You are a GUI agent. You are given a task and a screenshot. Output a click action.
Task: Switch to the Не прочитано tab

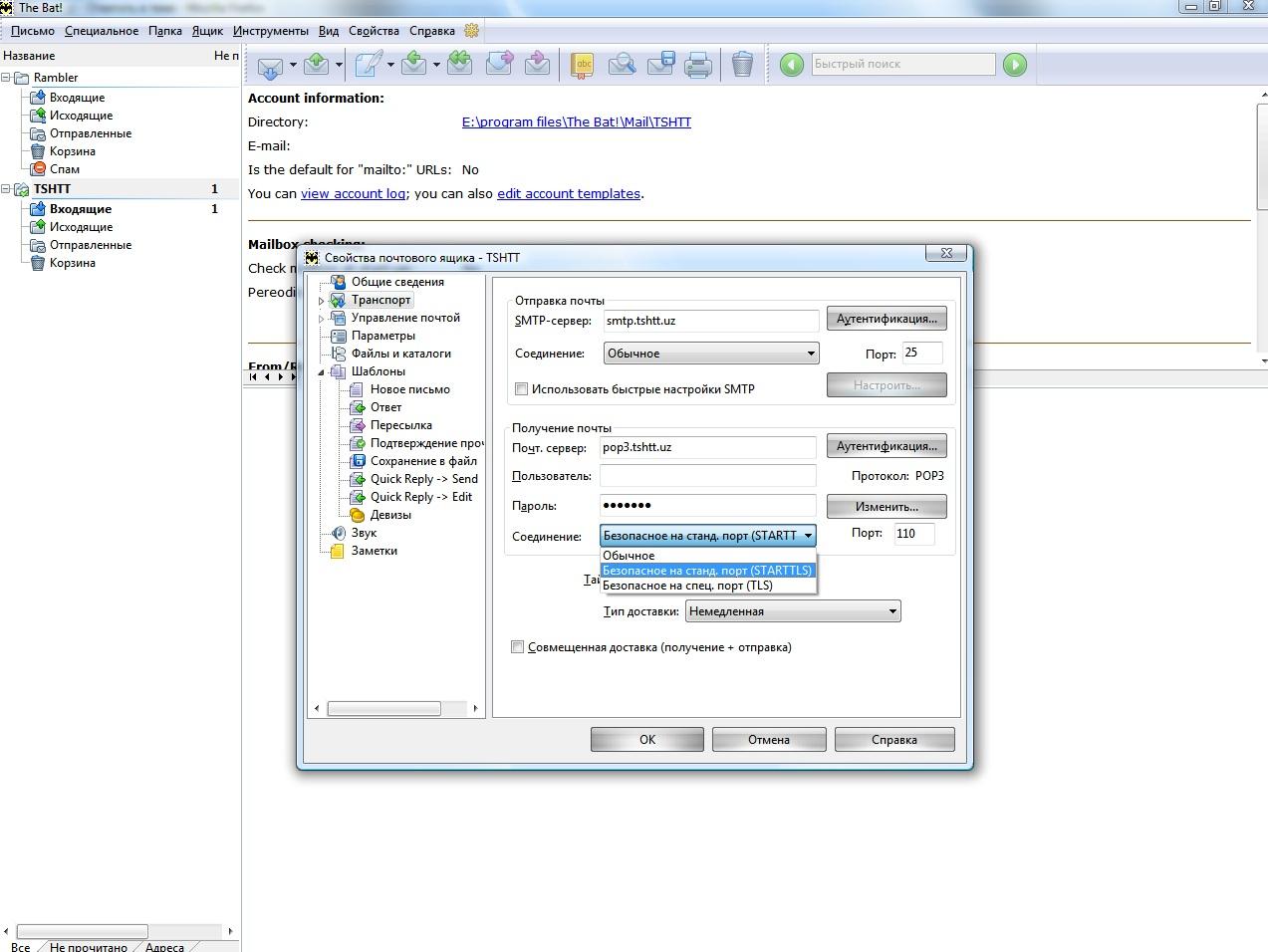pos(89,947)
